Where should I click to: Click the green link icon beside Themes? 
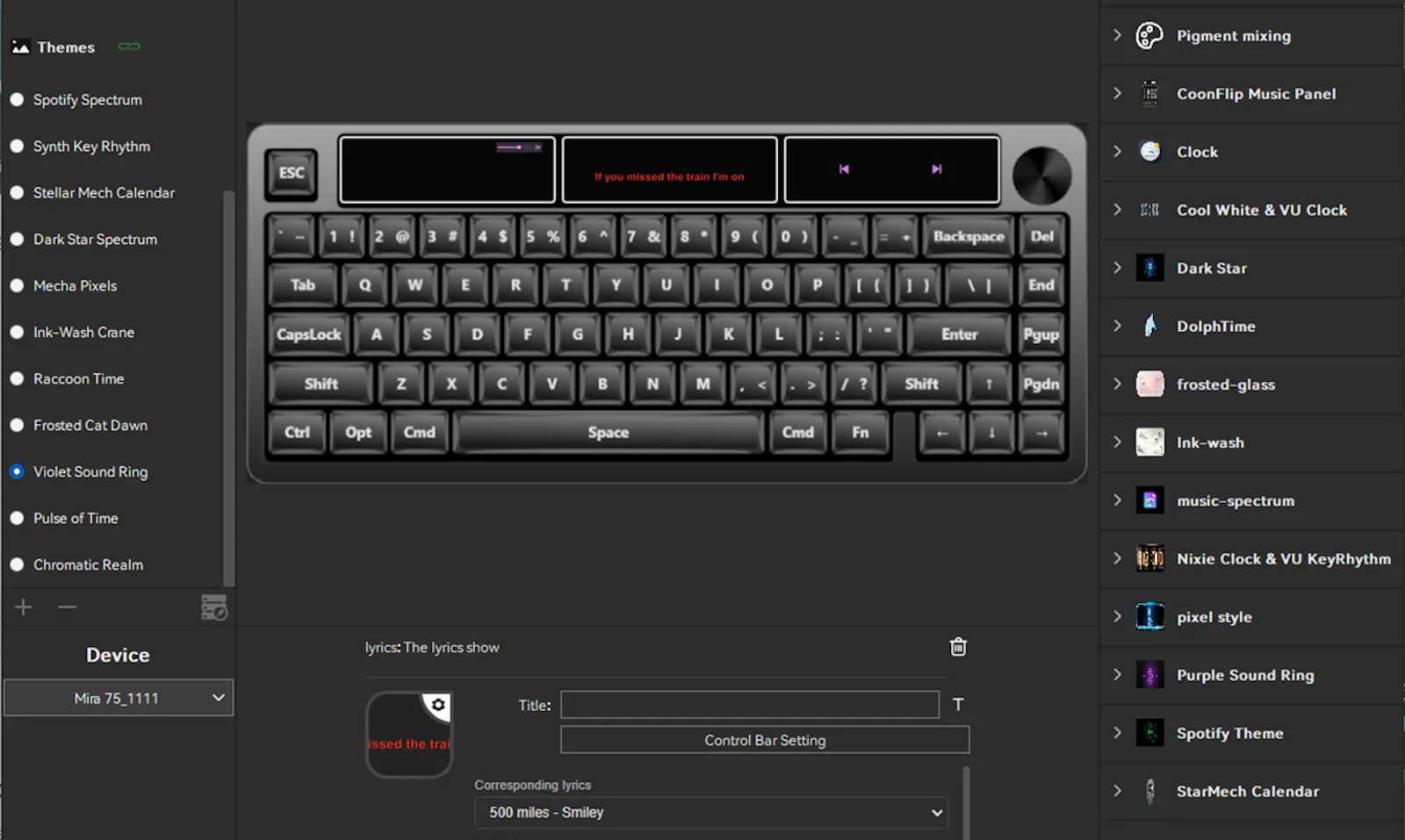pyautogui.click(x=129, y=47)
